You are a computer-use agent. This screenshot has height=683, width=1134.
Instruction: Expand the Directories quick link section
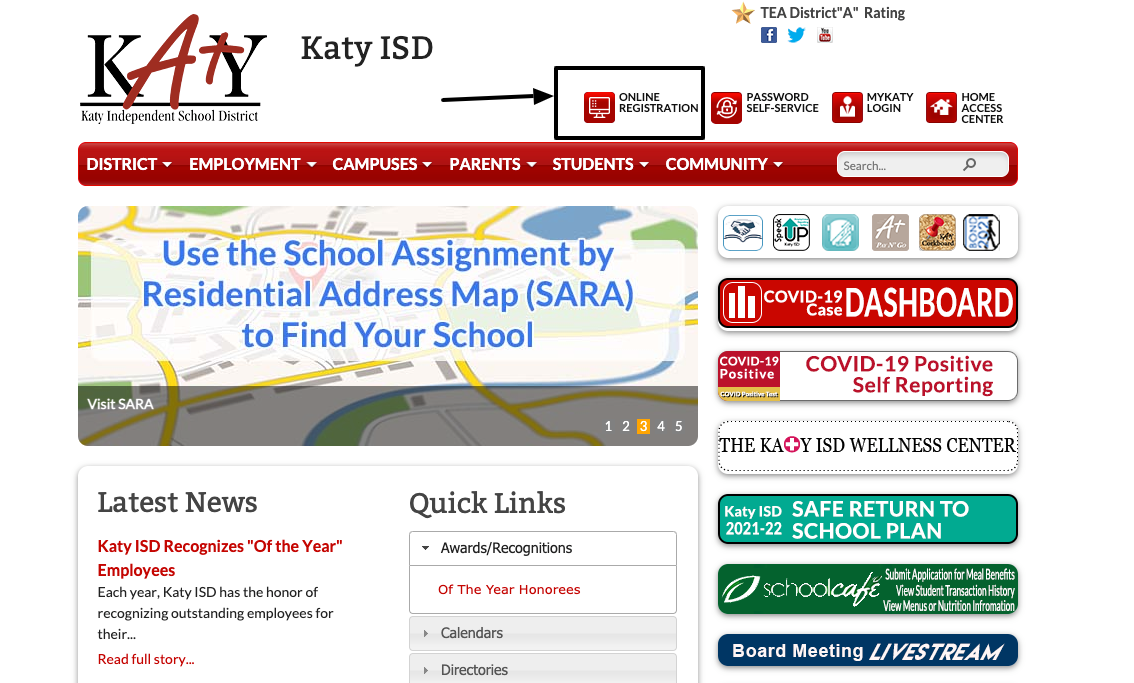542,669
